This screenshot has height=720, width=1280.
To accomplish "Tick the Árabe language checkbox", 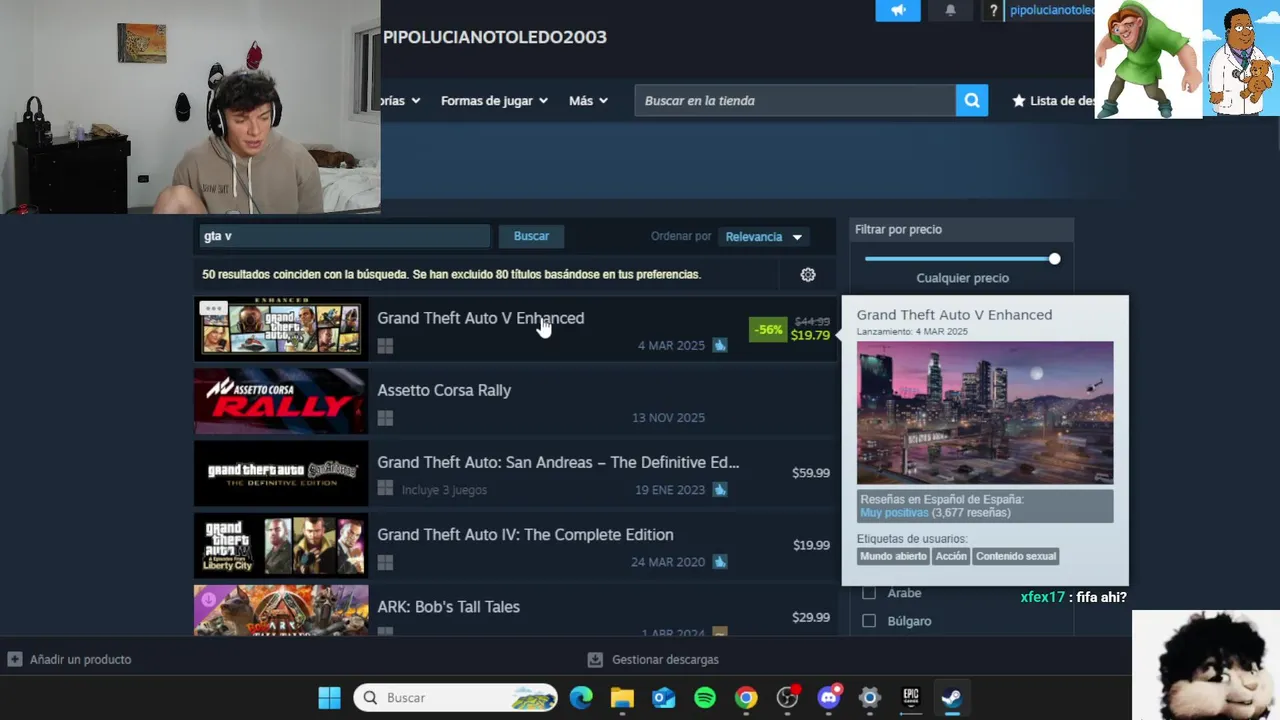I will [869, 593].
